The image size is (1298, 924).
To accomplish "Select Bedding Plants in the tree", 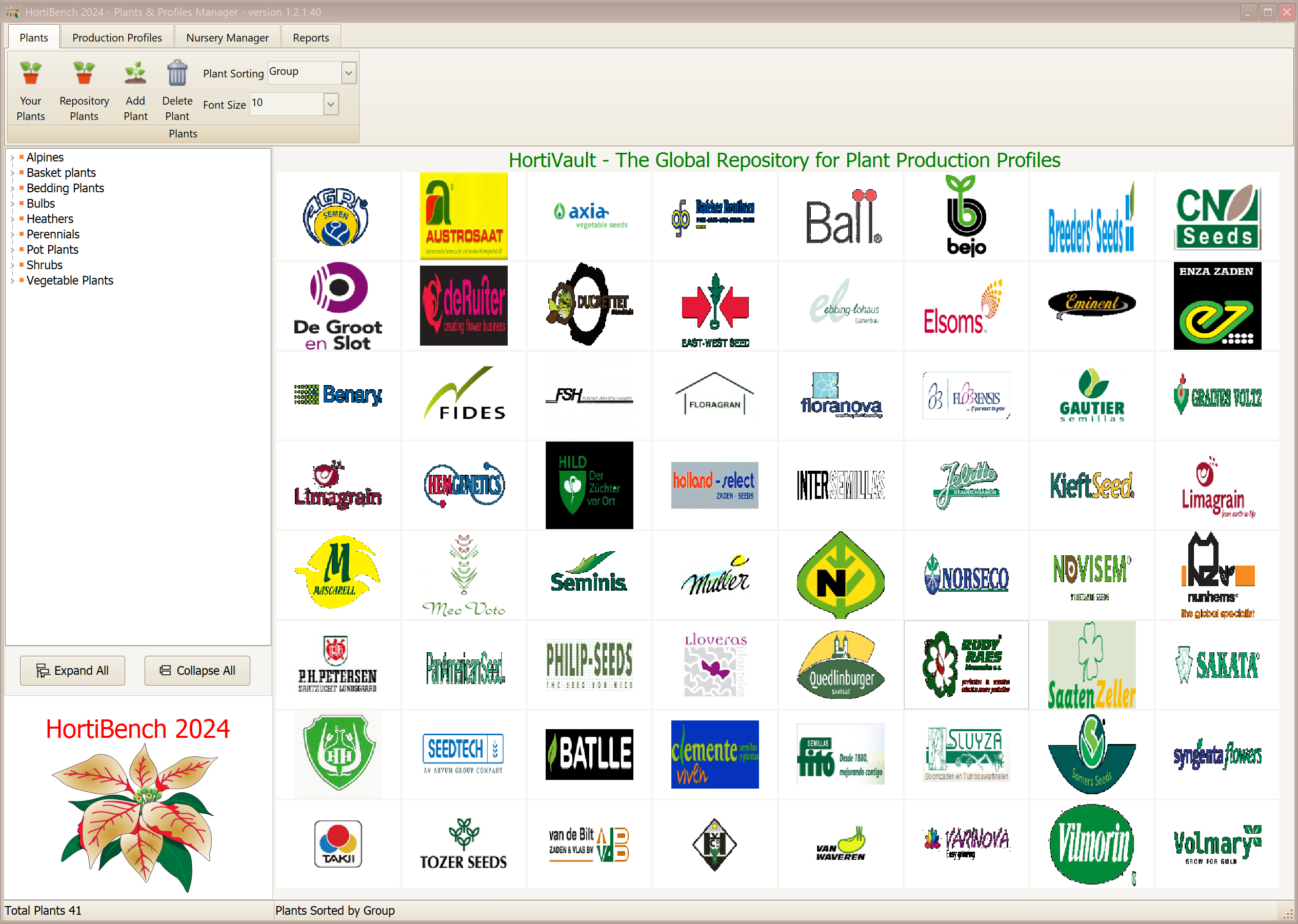I will (66, 188).
